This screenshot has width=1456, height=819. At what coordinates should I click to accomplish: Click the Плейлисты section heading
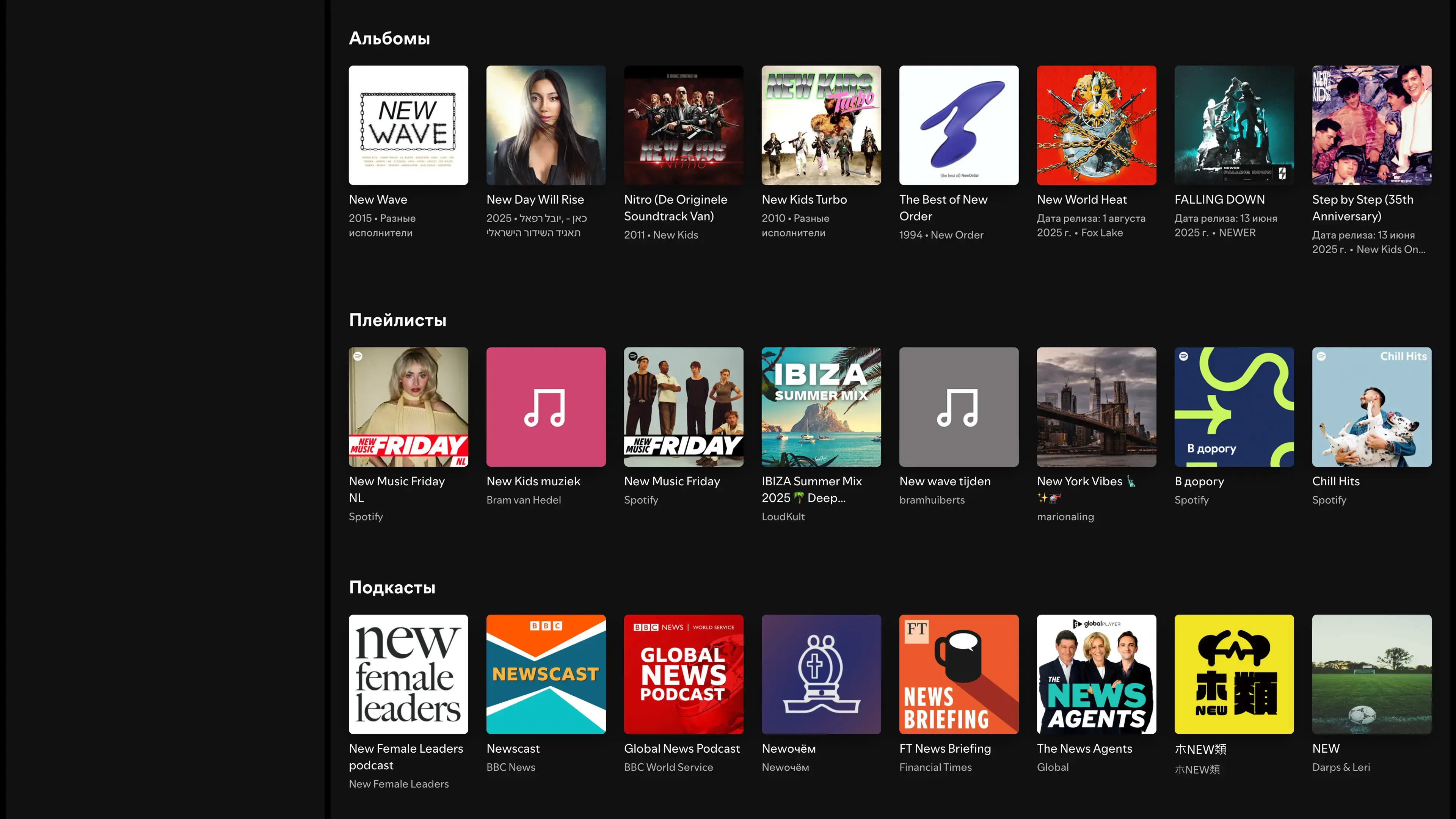click(x=397, y=320)
